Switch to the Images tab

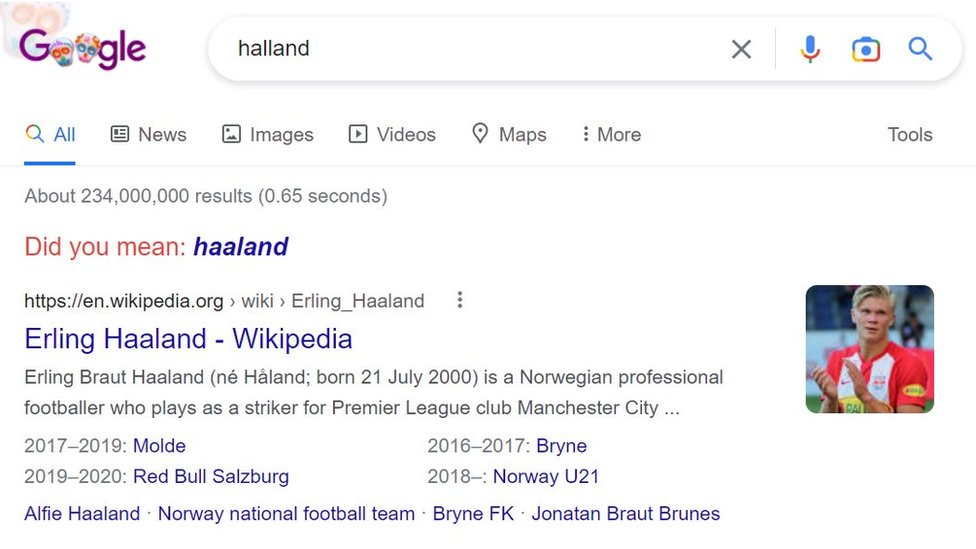(x=267, y=134)
